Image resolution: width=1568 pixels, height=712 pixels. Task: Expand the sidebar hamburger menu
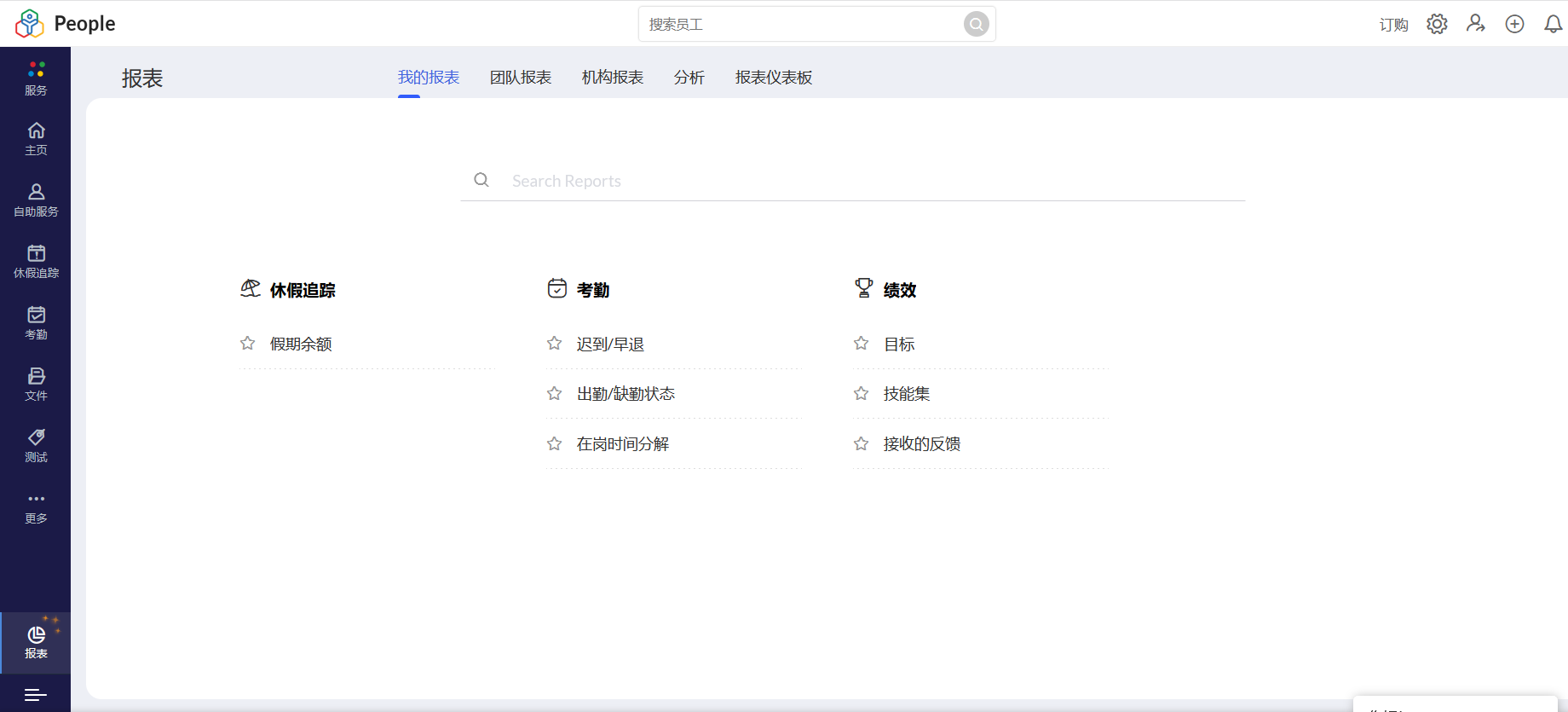pyautogui.click(x=36, y=695)
